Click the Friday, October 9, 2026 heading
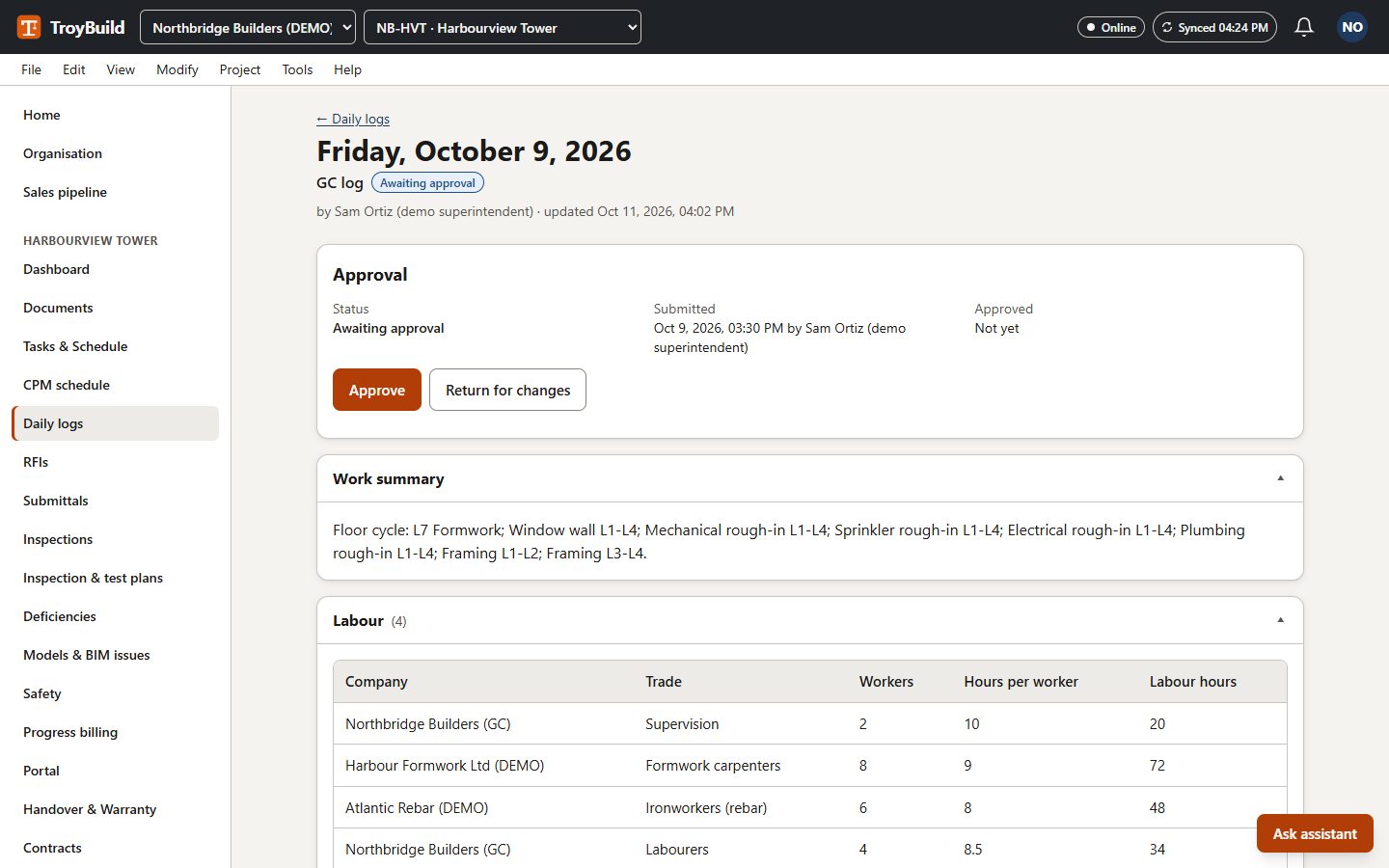The image size is (1389, 868). pyautogui.click(x=474, y=151)
